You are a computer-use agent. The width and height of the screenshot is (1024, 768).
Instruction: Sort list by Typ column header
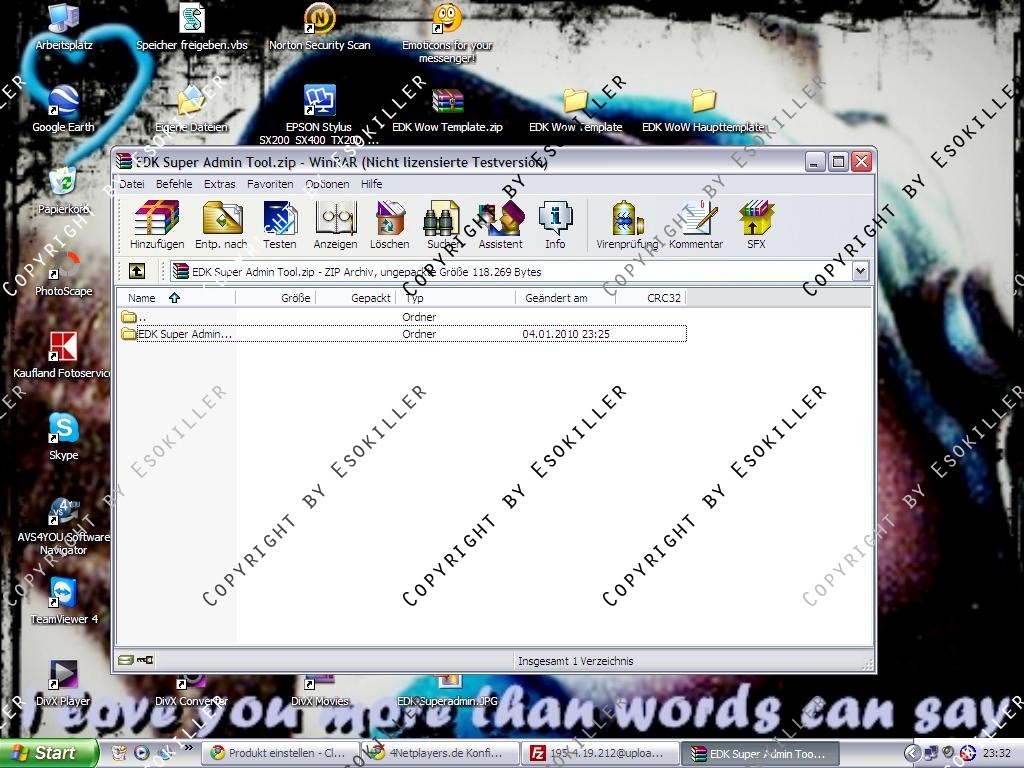456,298
